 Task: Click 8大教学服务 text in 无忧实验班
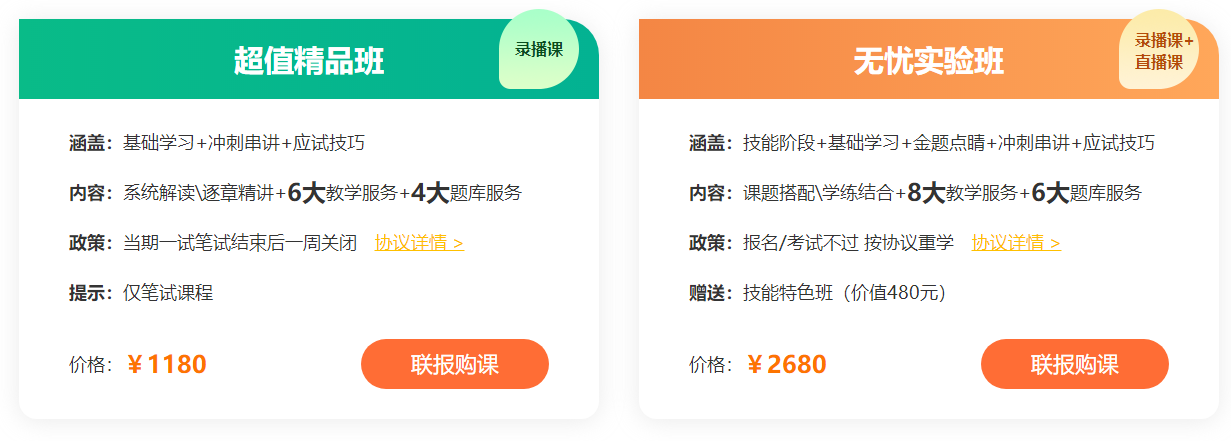962,193
